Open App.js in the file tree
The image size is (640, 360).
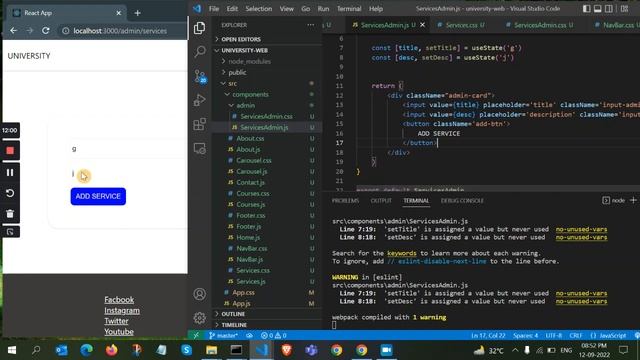pos(241,303)
